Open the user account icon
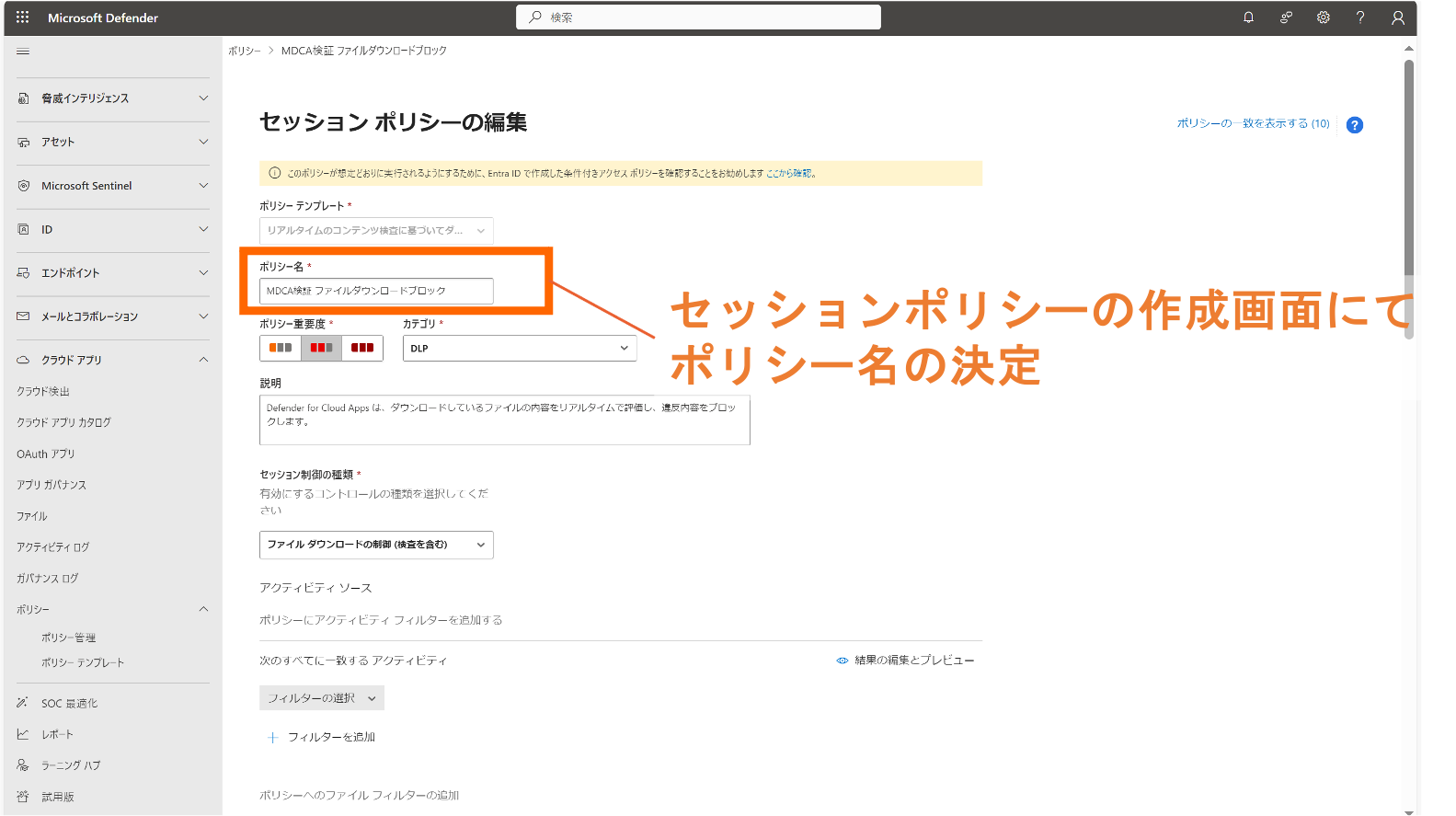Viewport: 1456px width, 816px height. point(1397,17)
